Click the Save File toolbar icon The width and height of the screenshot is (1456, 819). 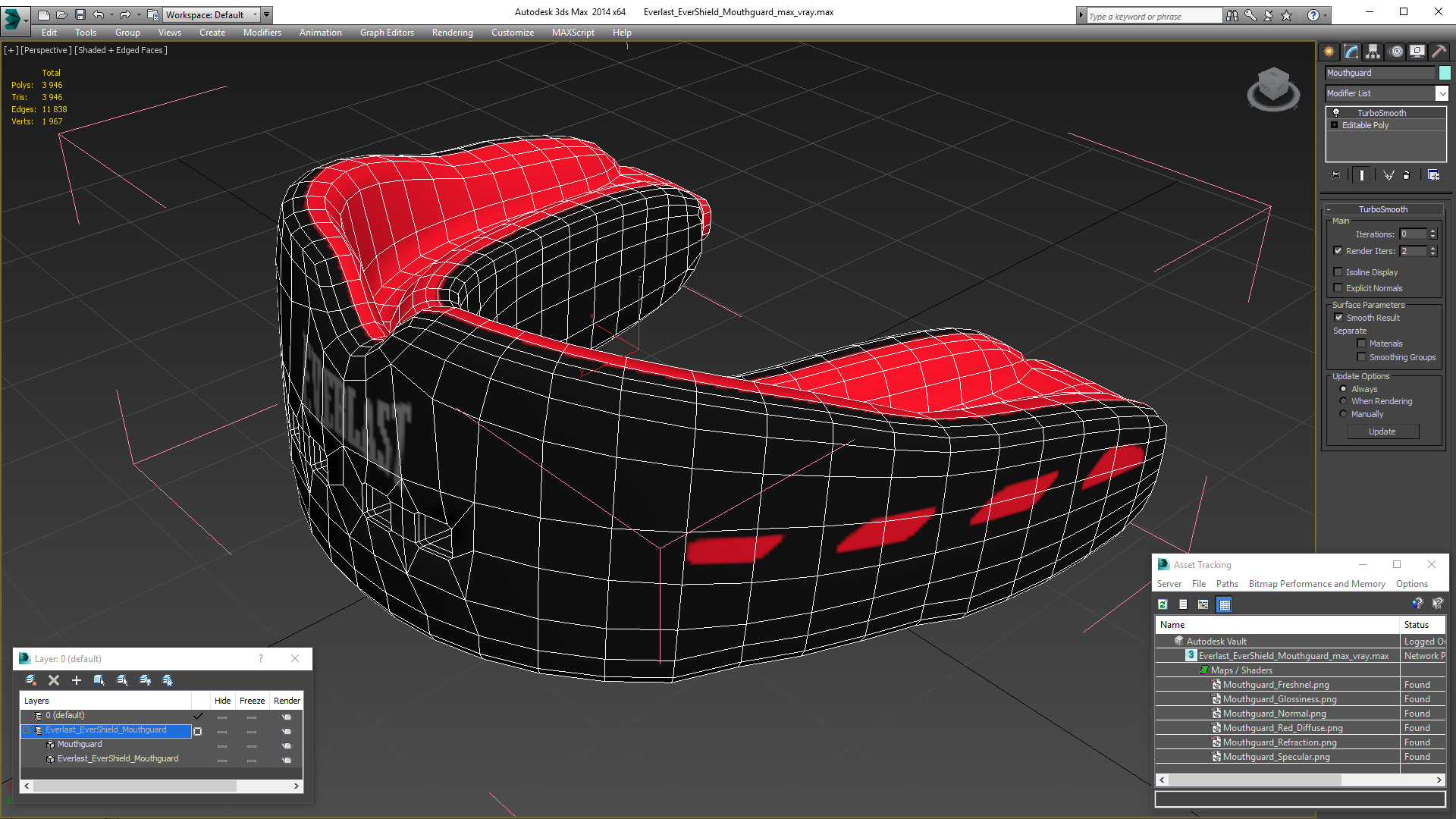[80, 14]
